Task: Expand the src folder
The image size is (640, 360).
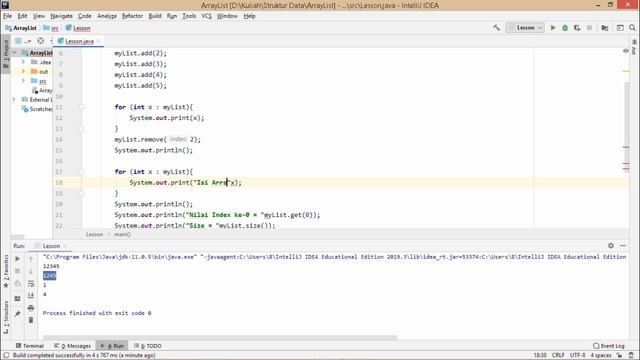Action: click(24, 81)
